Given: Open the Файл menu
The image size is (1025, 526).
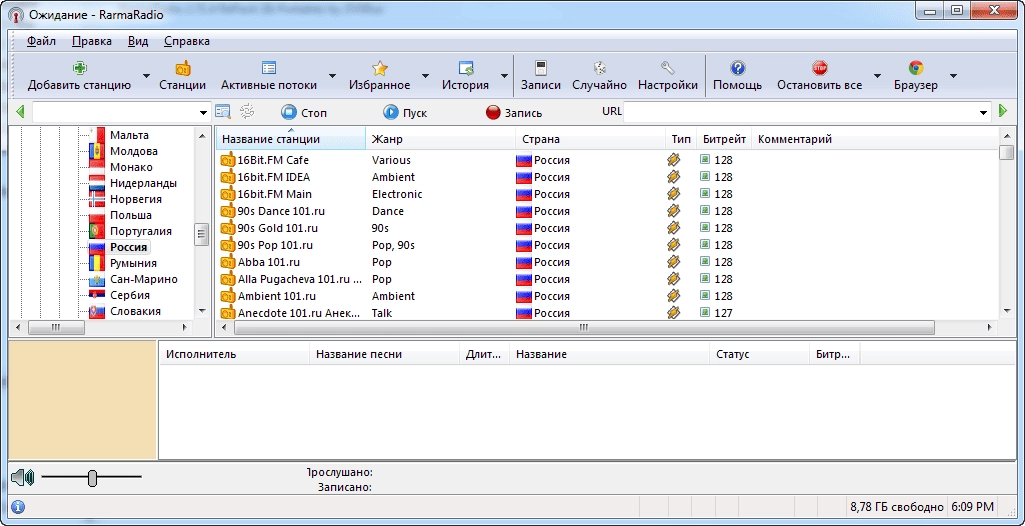Looking at the screenshot, I should point(41,41).
